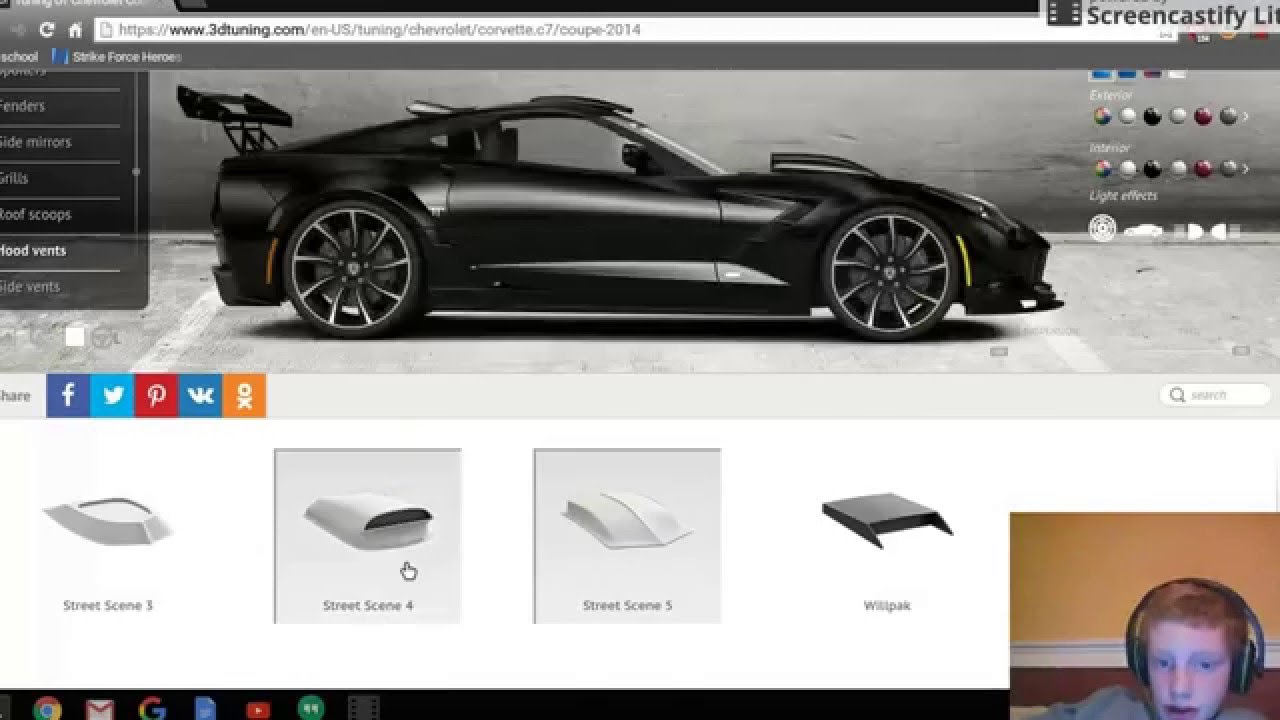Choose red exterior color

(1203, 117)
